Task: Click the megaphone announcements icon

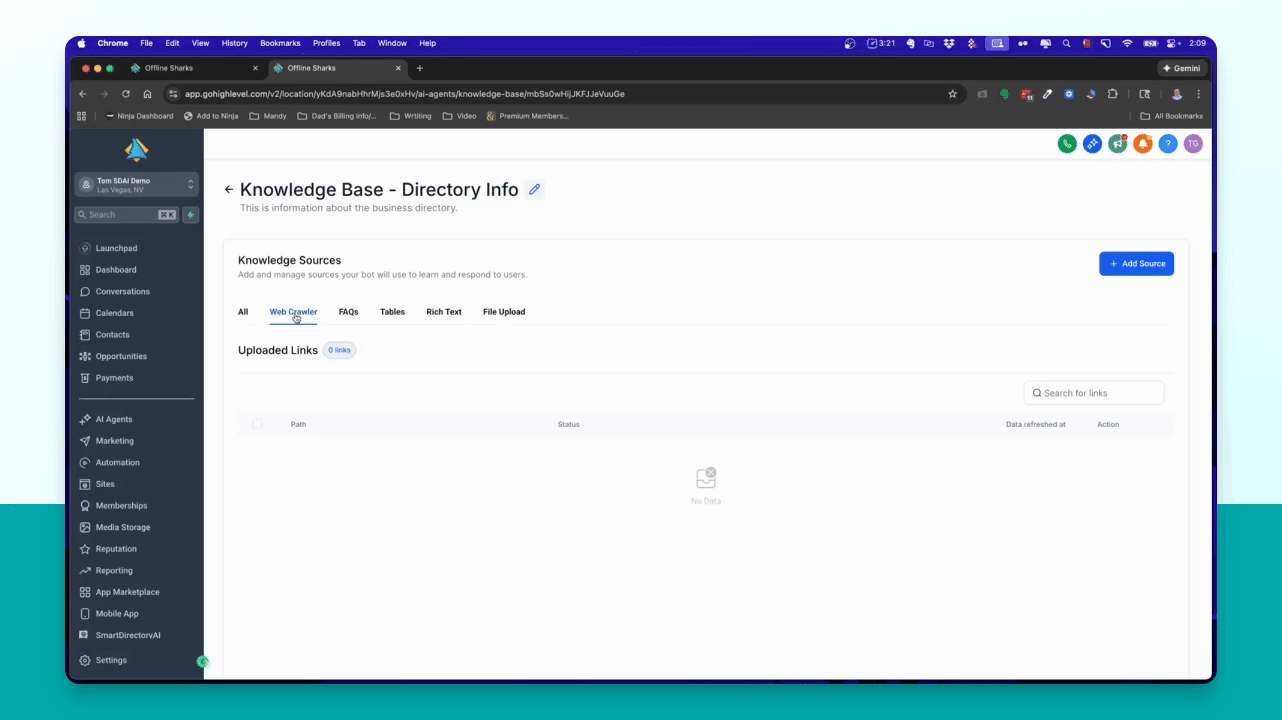Action: pos(1117,144)
